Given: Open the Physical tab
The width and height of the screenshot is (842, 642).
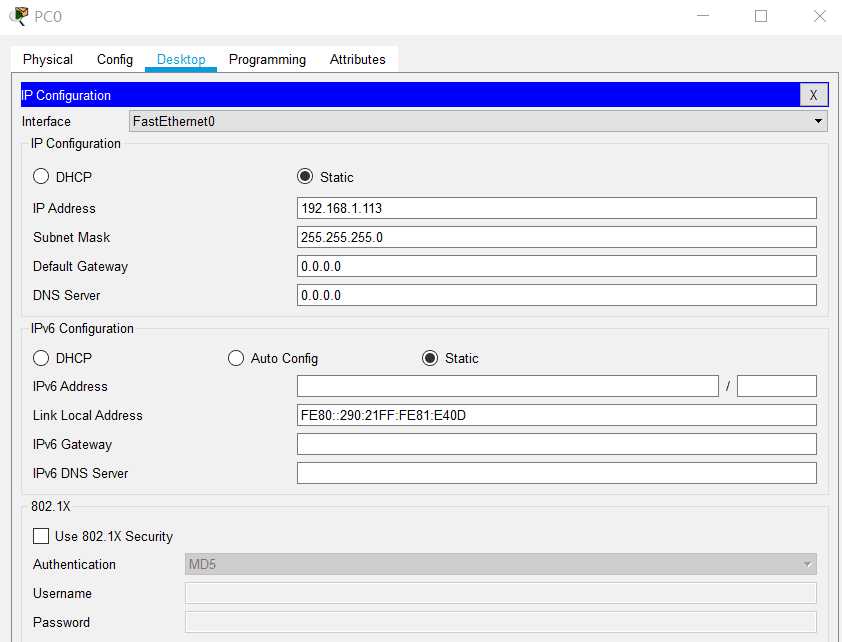Looking at the screenshot, I should click(x=48, y=59).
